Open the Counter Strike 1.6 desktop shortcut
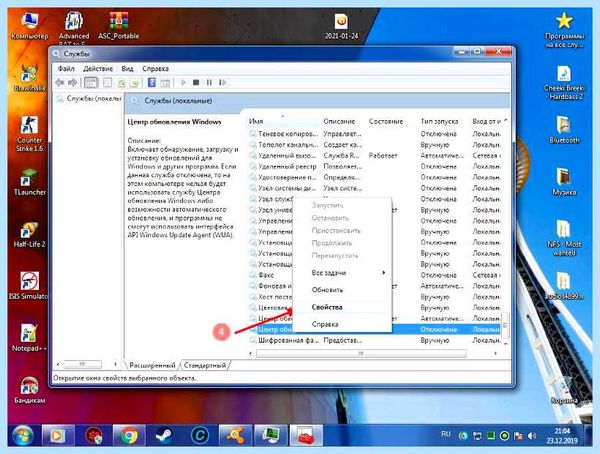 click(29, 134)
